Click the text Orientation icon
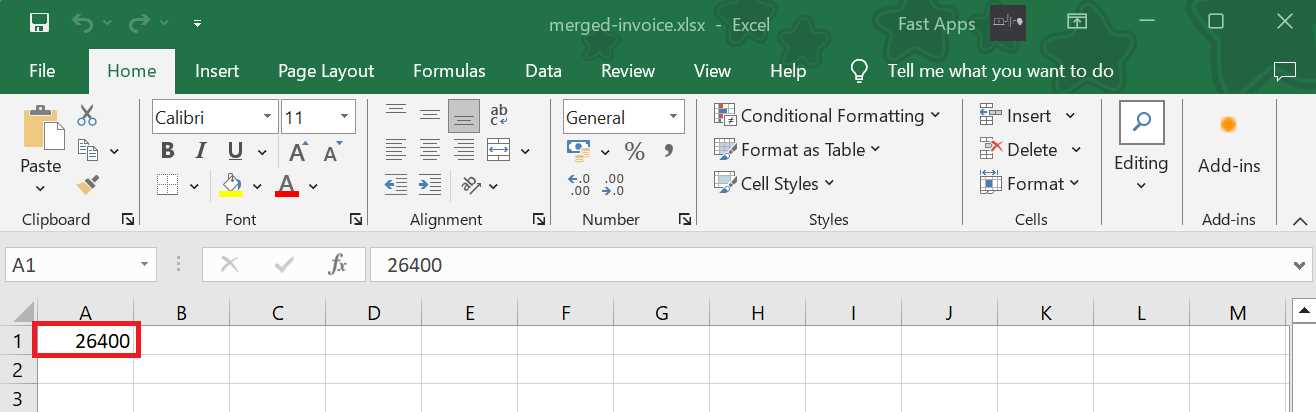The image size is (1316, 412). tap(470, 185)
